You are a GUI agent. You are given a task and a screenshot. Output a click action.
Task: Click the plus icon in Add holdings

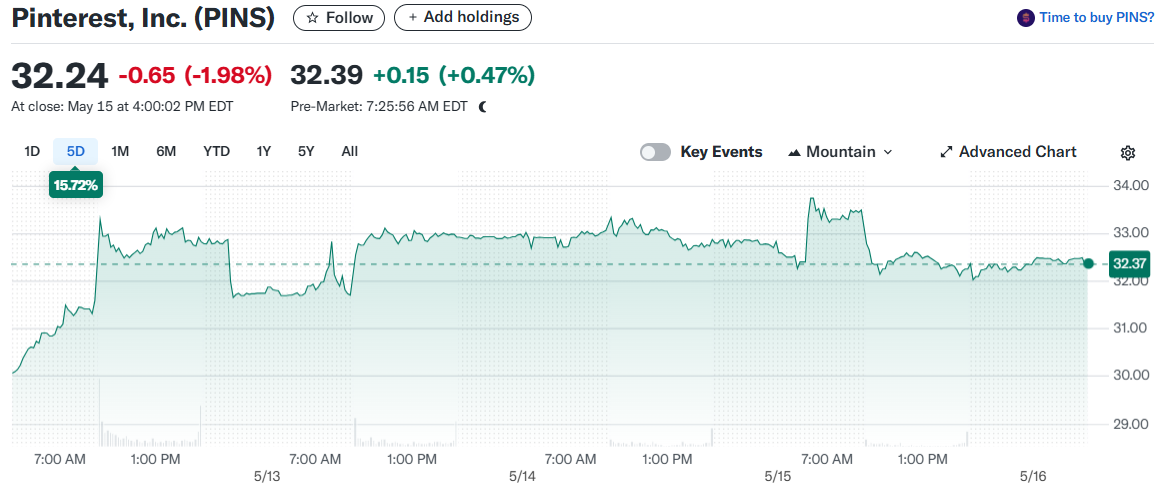pos(412,18)
